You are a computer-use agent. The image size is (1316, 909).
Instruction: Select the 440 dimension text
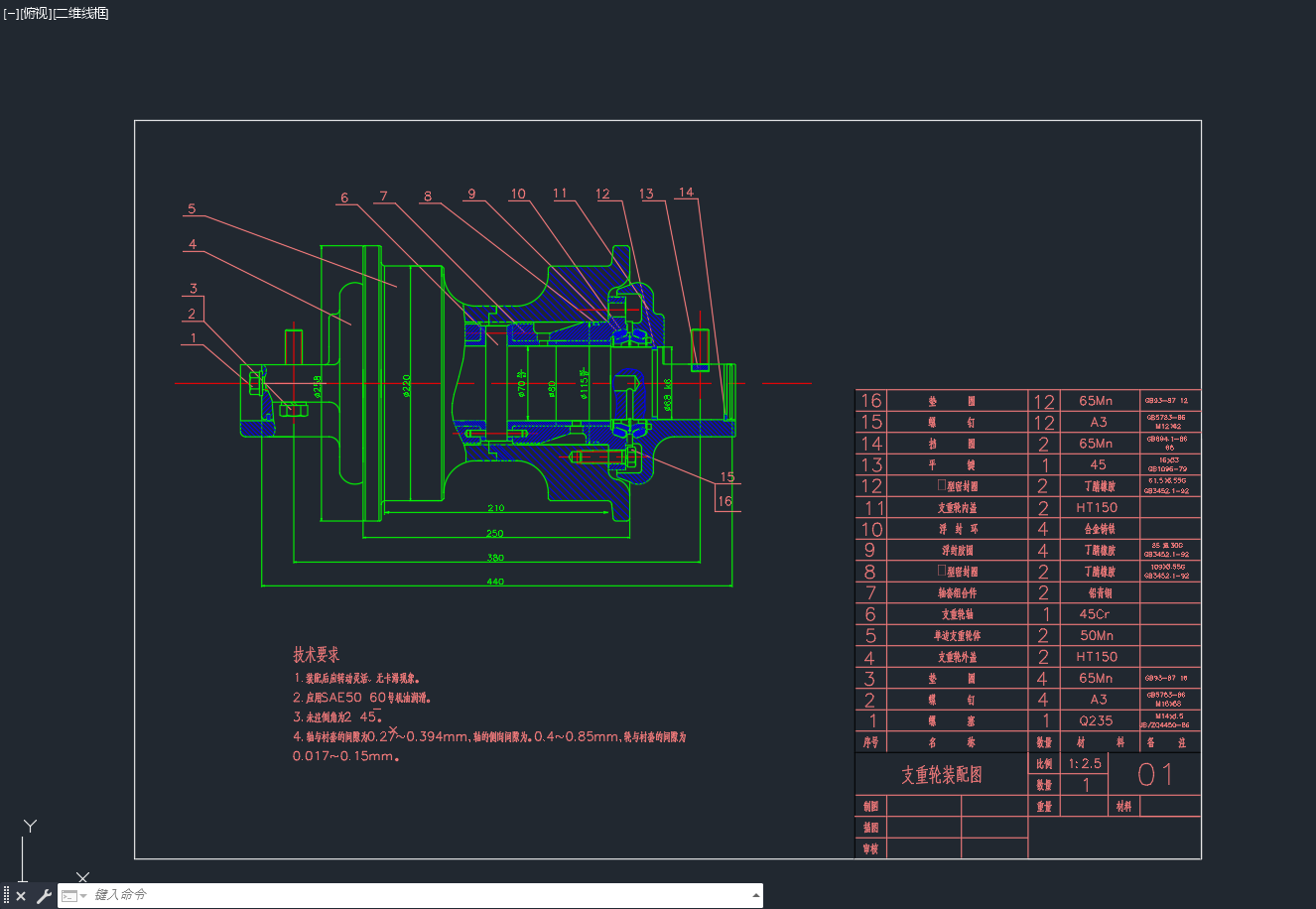tap(495, 582)
